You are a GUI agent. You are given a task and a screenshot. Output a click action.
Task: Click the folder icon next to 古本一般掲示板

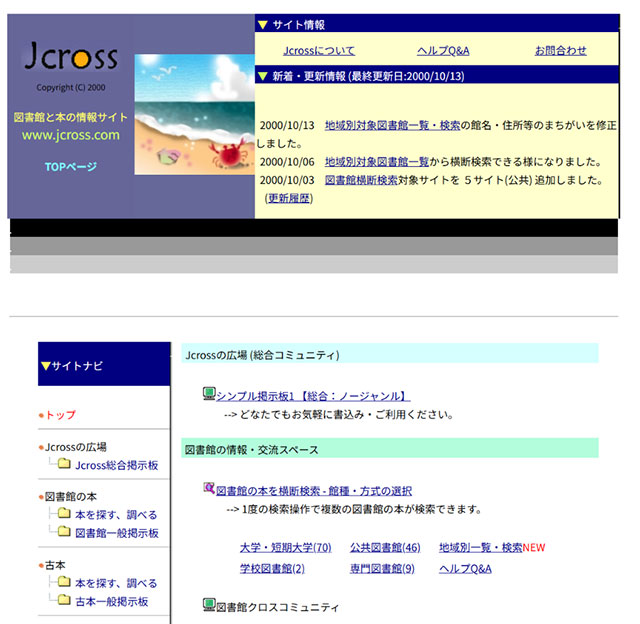[64, 601]
